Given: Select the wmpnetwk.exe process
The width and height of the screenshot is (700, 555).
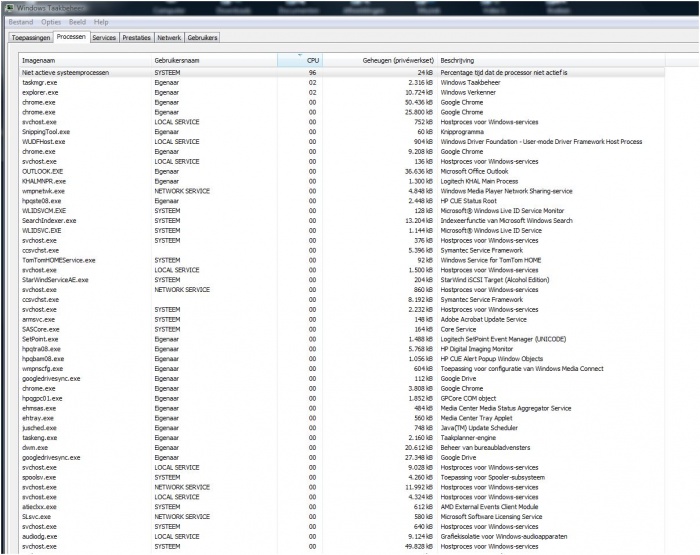Looking at the screenshot, I should [342, 191].
